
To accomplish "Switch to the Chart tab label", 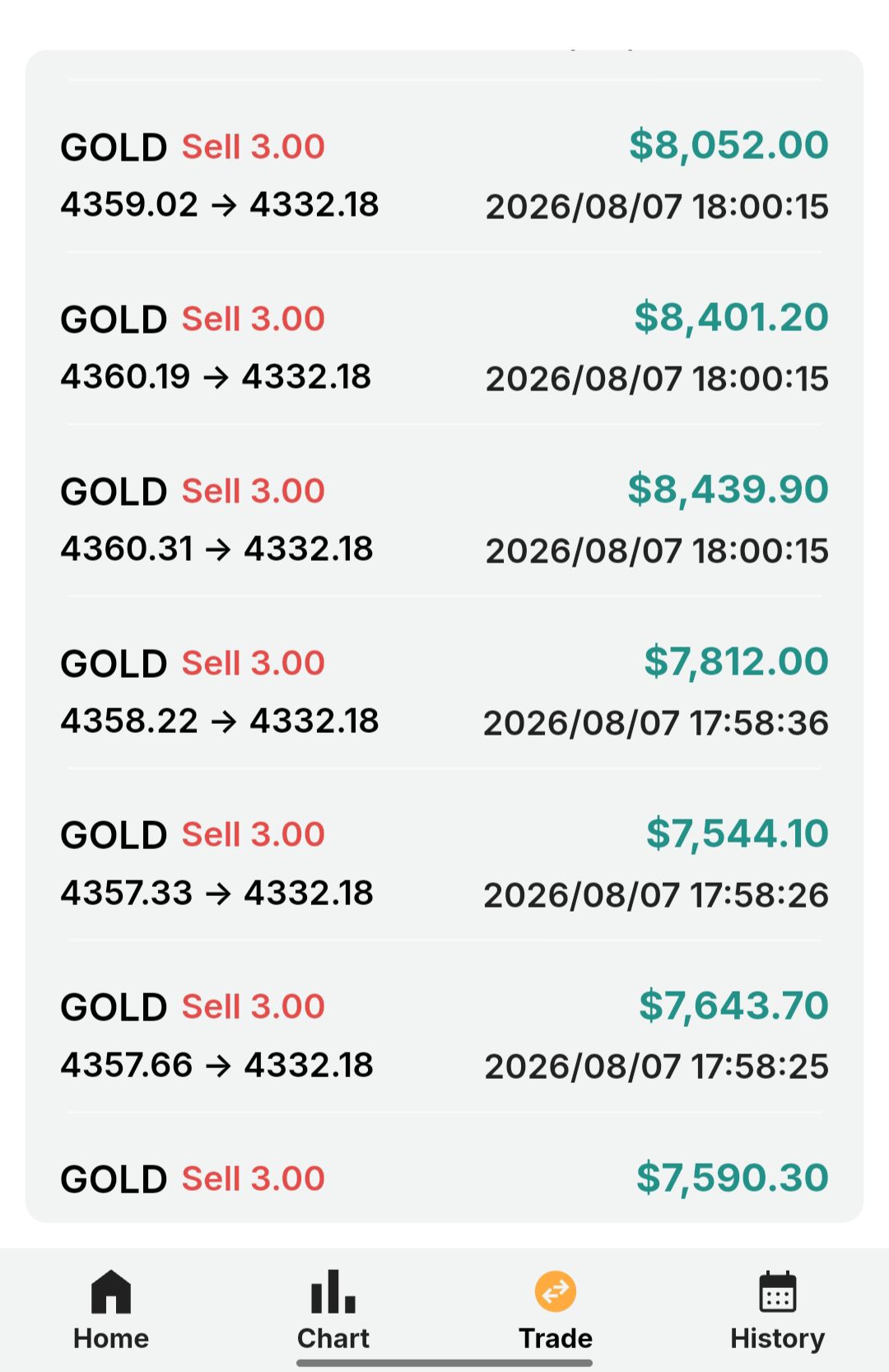I will pos(333,1338).
